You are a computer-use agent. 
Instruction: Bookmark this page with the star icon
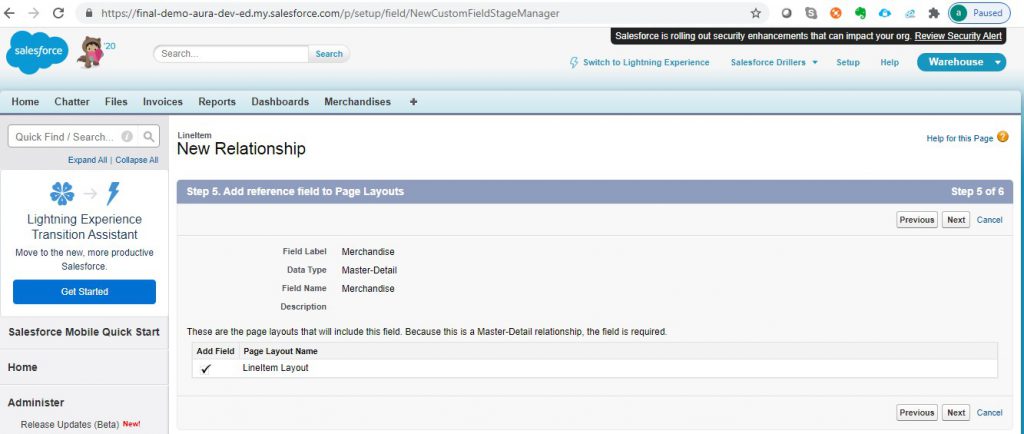pyautogui.click(x=755, y=13)
